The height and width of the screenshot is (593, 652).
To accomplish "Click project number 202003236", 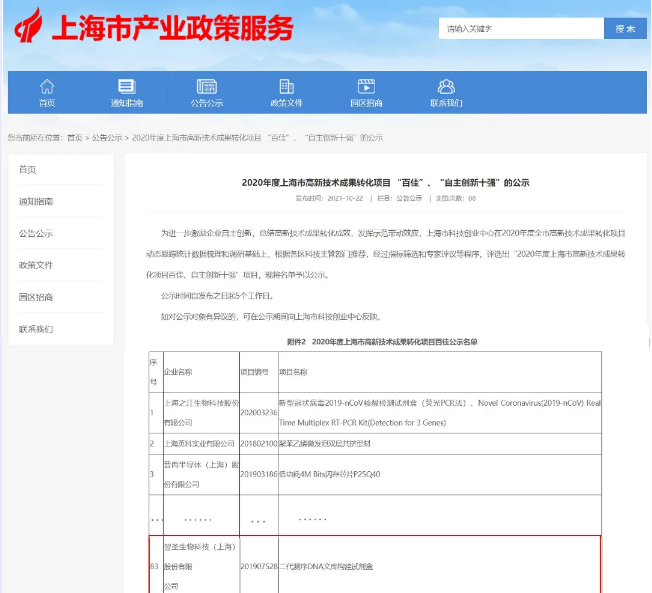I will (x=259, y=413).
